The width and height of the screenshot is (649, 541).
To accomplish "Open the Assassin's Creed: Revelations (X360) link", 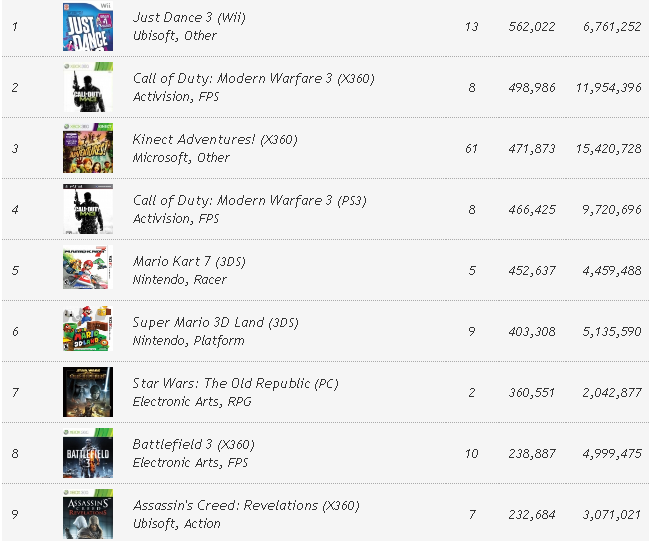I will pyautogui.click(x=246, y=505).
